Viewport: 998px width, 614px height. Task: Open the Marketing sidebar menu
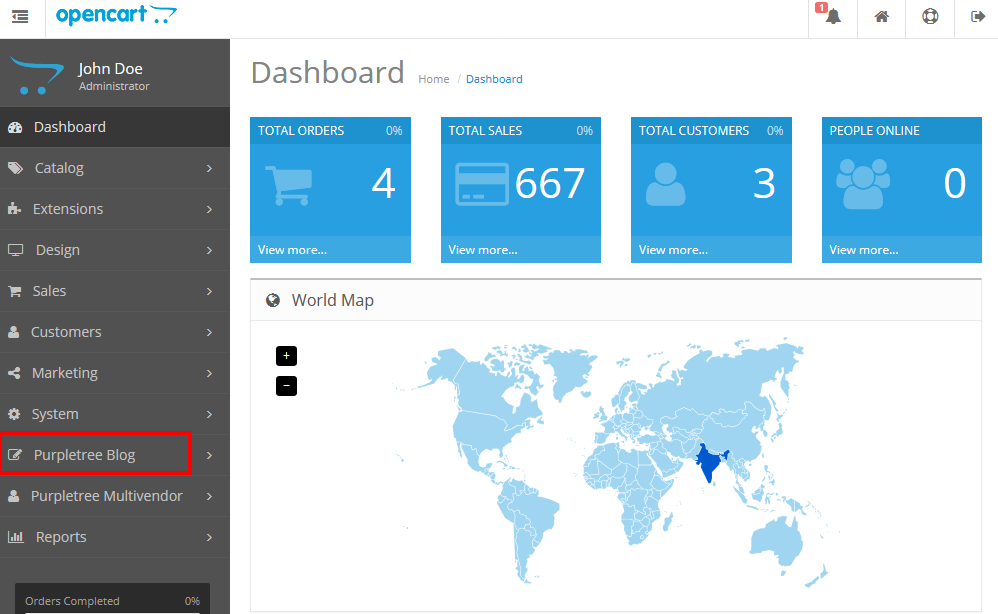pos(115,373)
